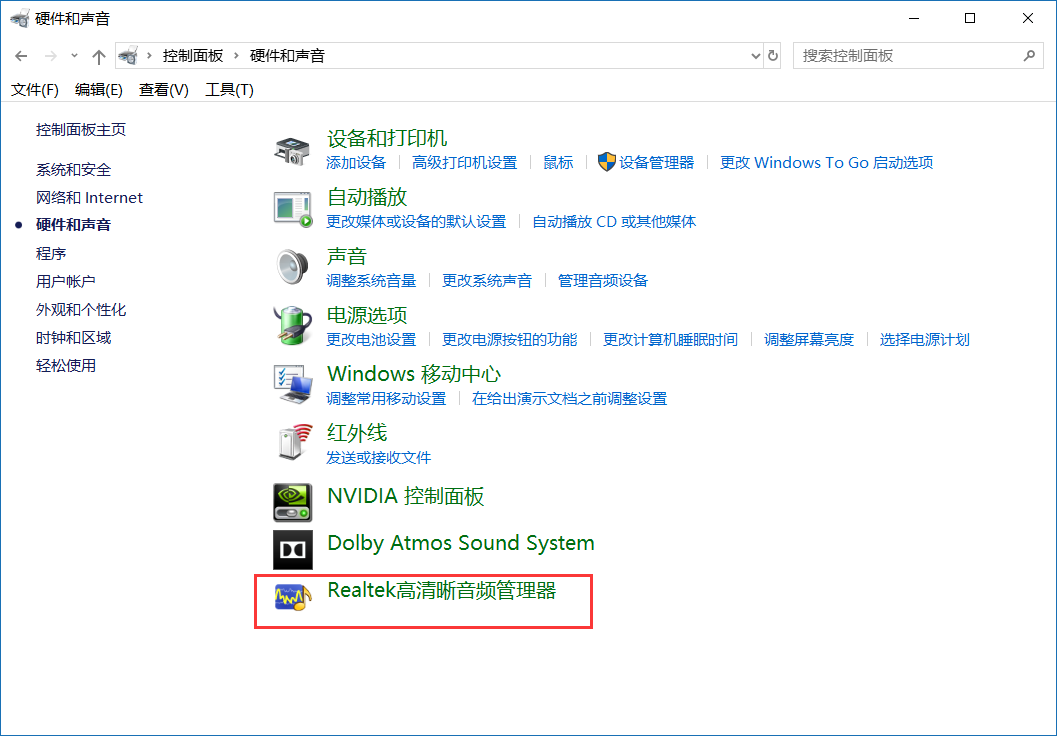This screenshot has width=1057, height=736.
Task: Select 用户帐户 in sidebar
Action: [x=65, y=281]
